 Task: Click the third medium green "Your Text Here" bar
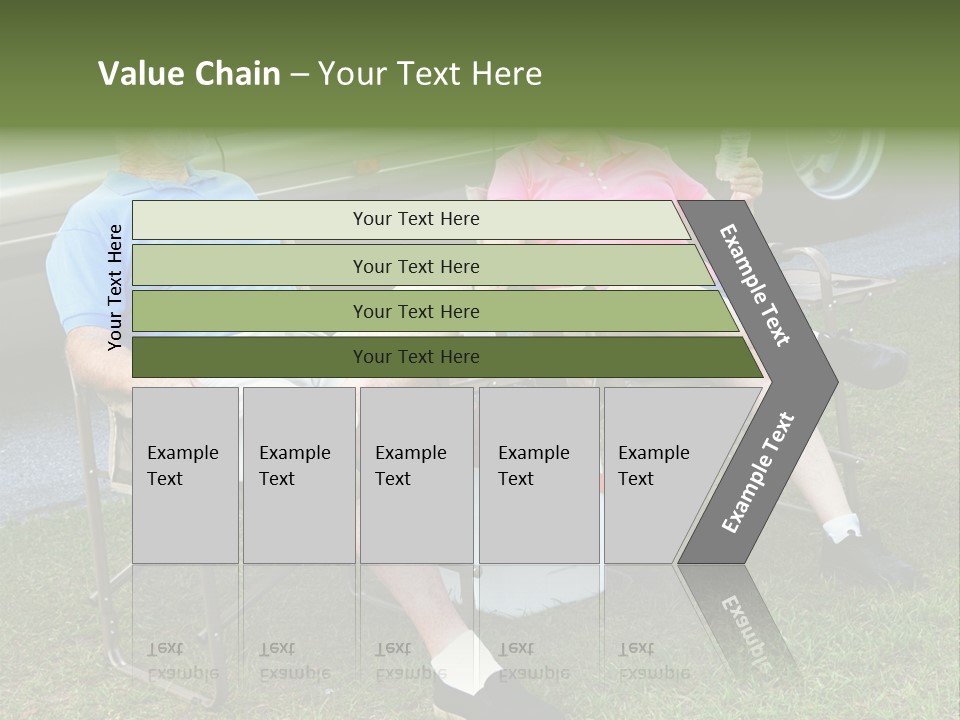tap(415, 311)
